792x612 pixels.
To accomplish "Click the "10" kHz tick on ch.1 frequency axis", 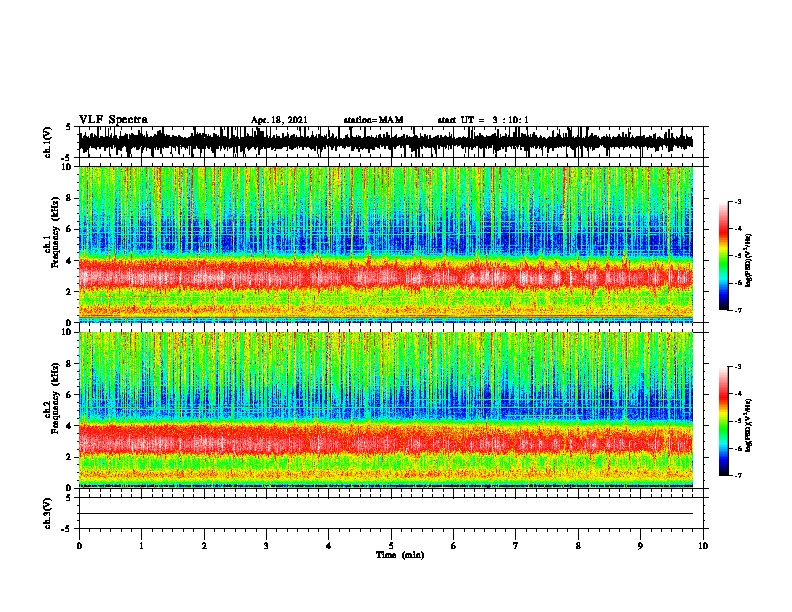I will 67,167.
